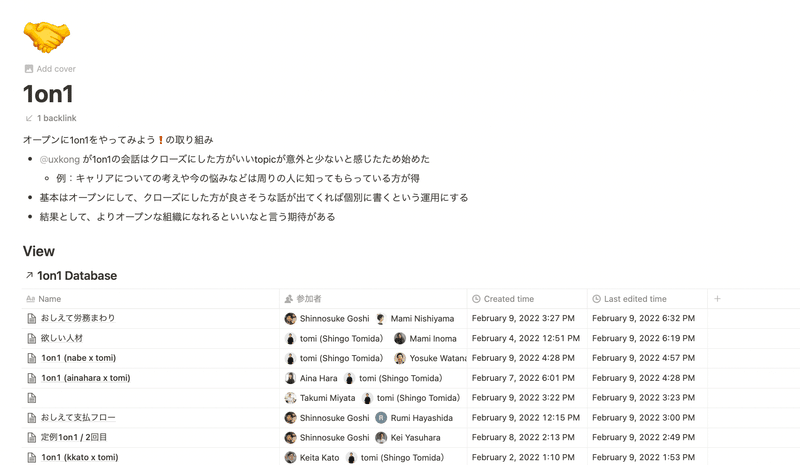Screen dimensions: 800x465
Task: Click tomi (Shingo Tomida) in 欲しい人材 row
Action: point(334,338)
